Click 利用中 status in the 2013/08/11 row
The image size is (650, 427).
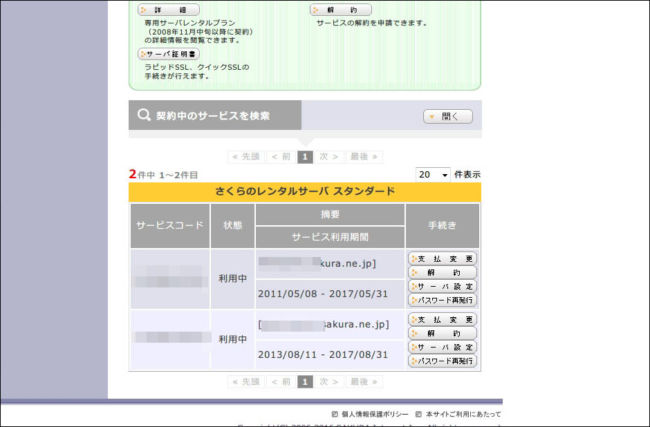(x=233, y=340)
